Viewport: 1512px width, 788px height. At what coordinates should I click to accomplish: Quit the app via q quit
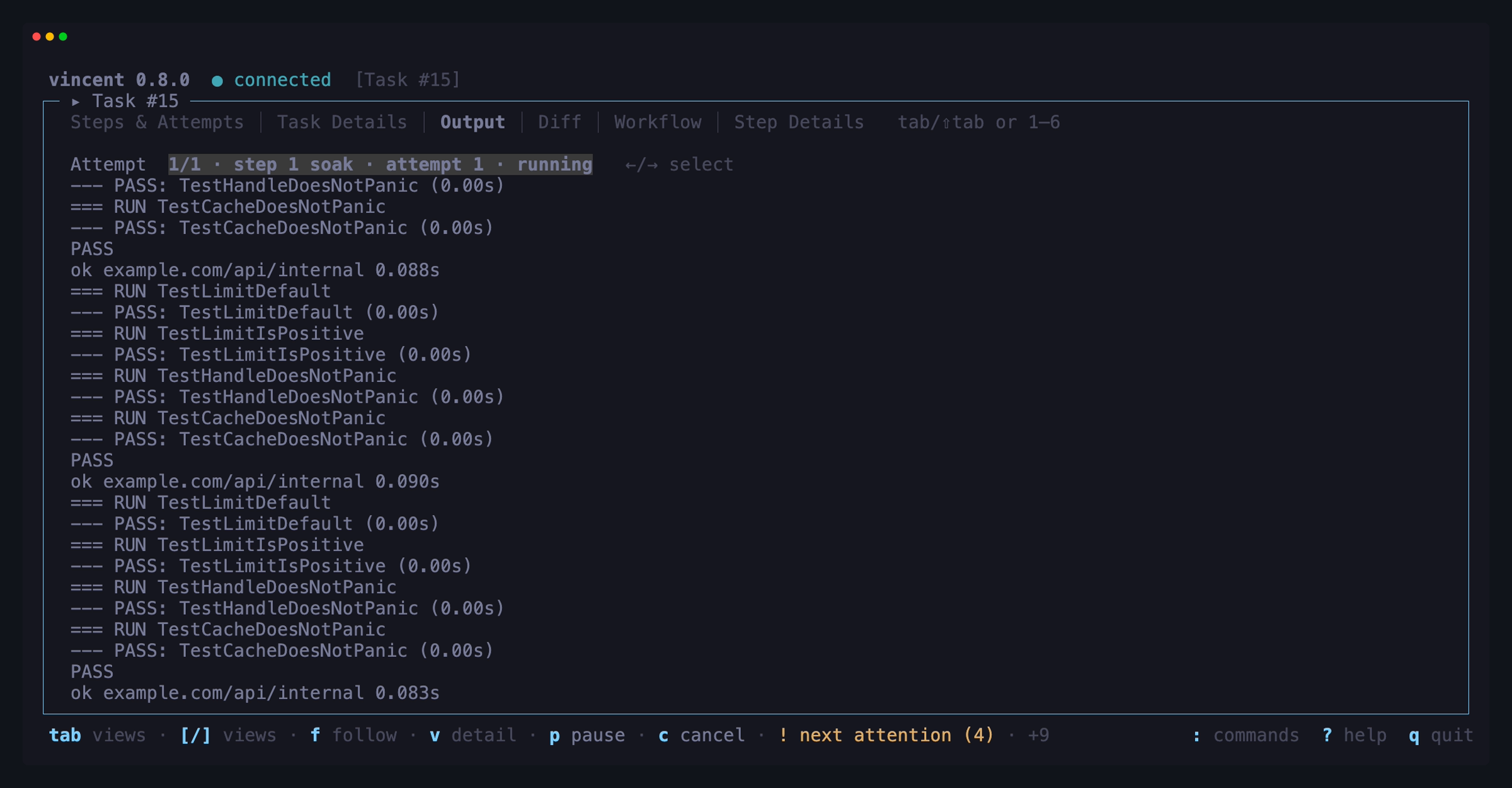pyautogui.click(x=1441, y=735)
